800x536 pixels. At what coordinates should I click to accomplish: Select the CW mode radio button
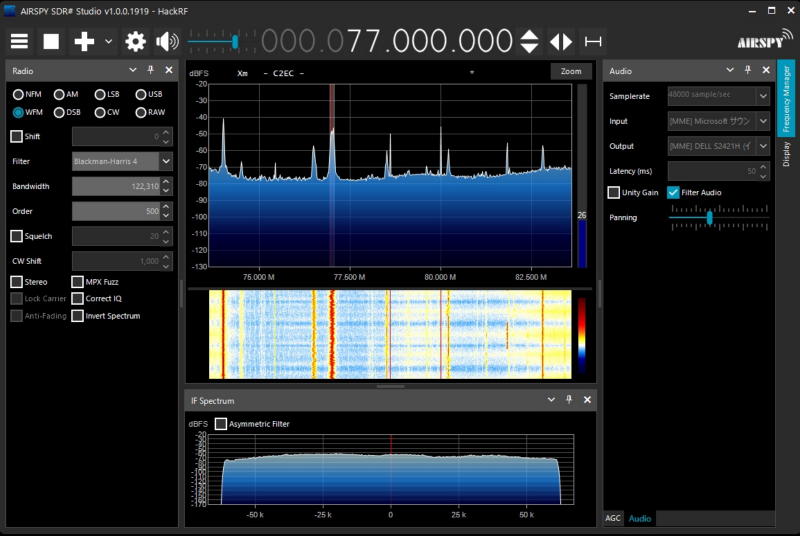100,112
